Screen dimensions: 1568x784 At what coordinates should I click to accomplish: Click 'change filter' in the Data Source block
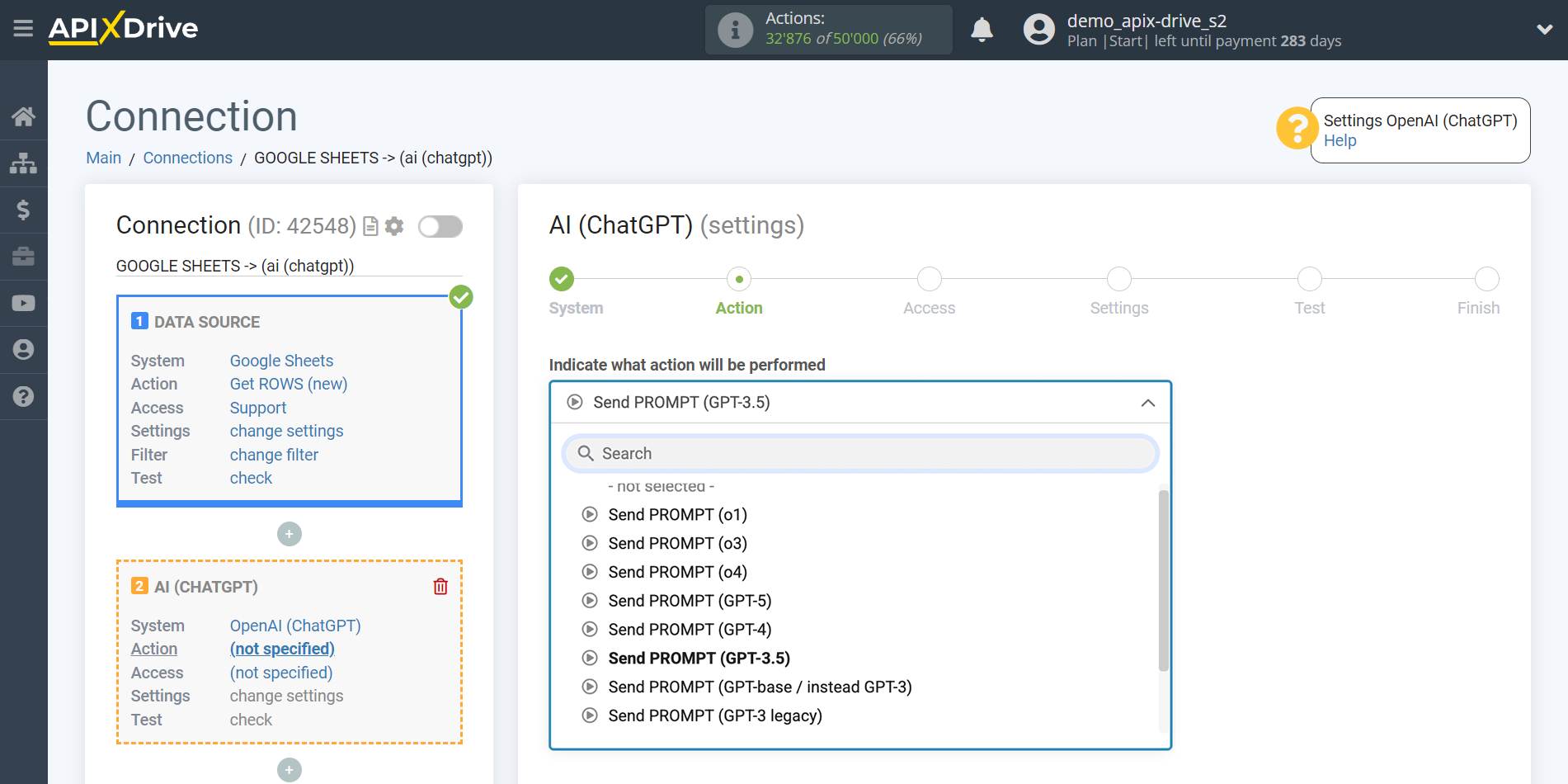coord(274,454)
